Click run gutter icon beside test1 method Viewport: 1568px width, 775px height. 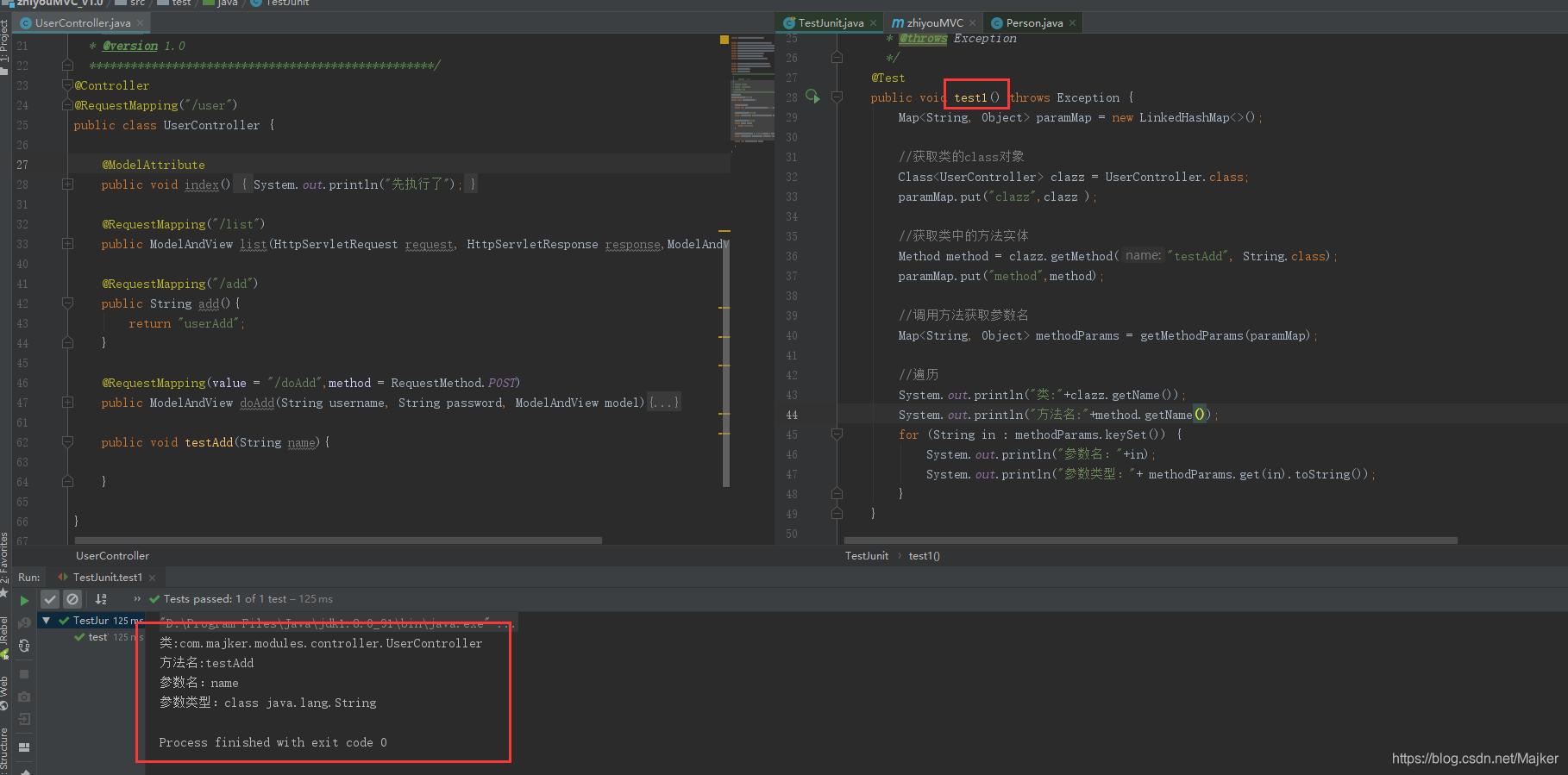pyautogui.click(x=812, y=97)
